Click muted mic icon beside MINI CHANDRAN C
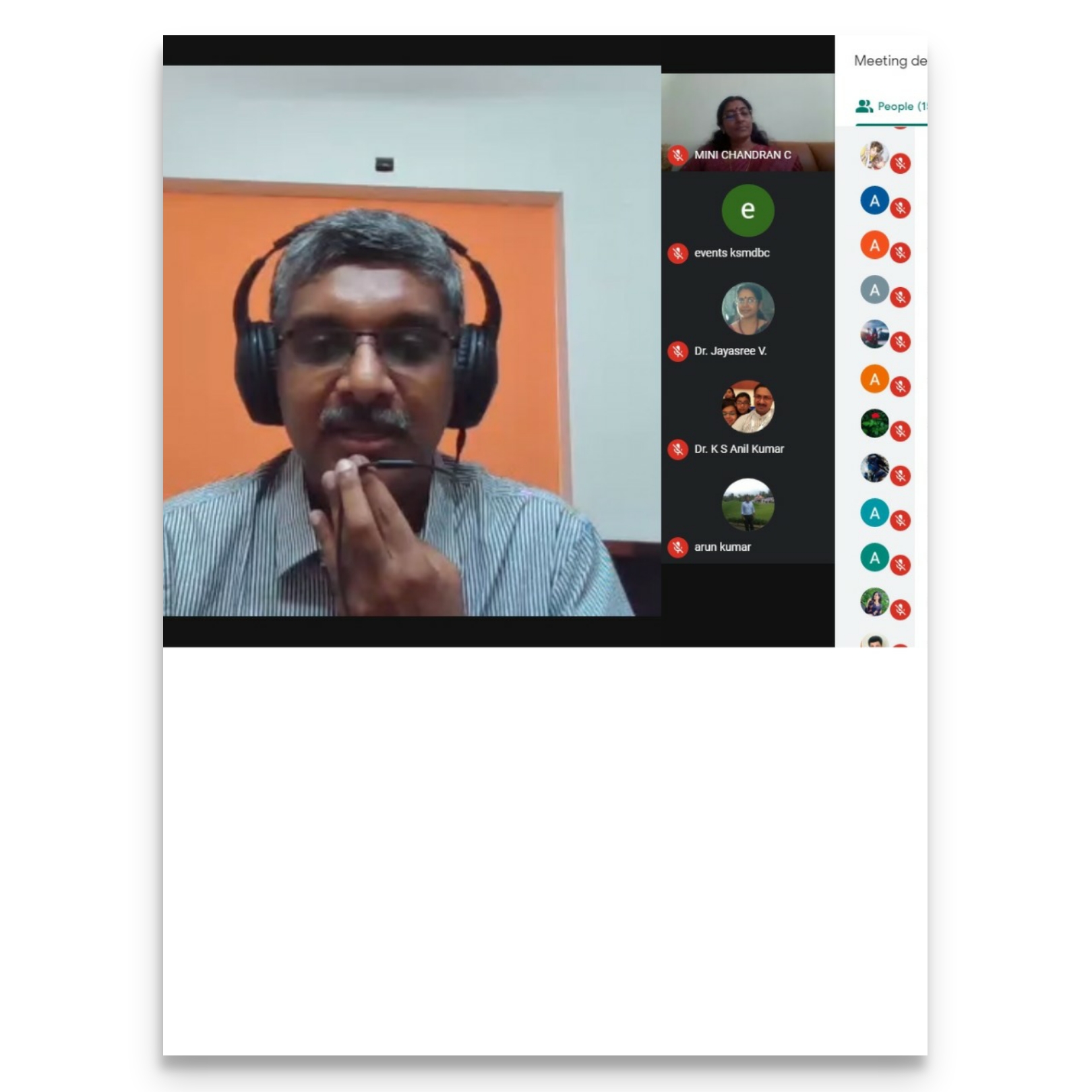The width and height of the screenshot is (1092, 1092). tap(677, 155)
